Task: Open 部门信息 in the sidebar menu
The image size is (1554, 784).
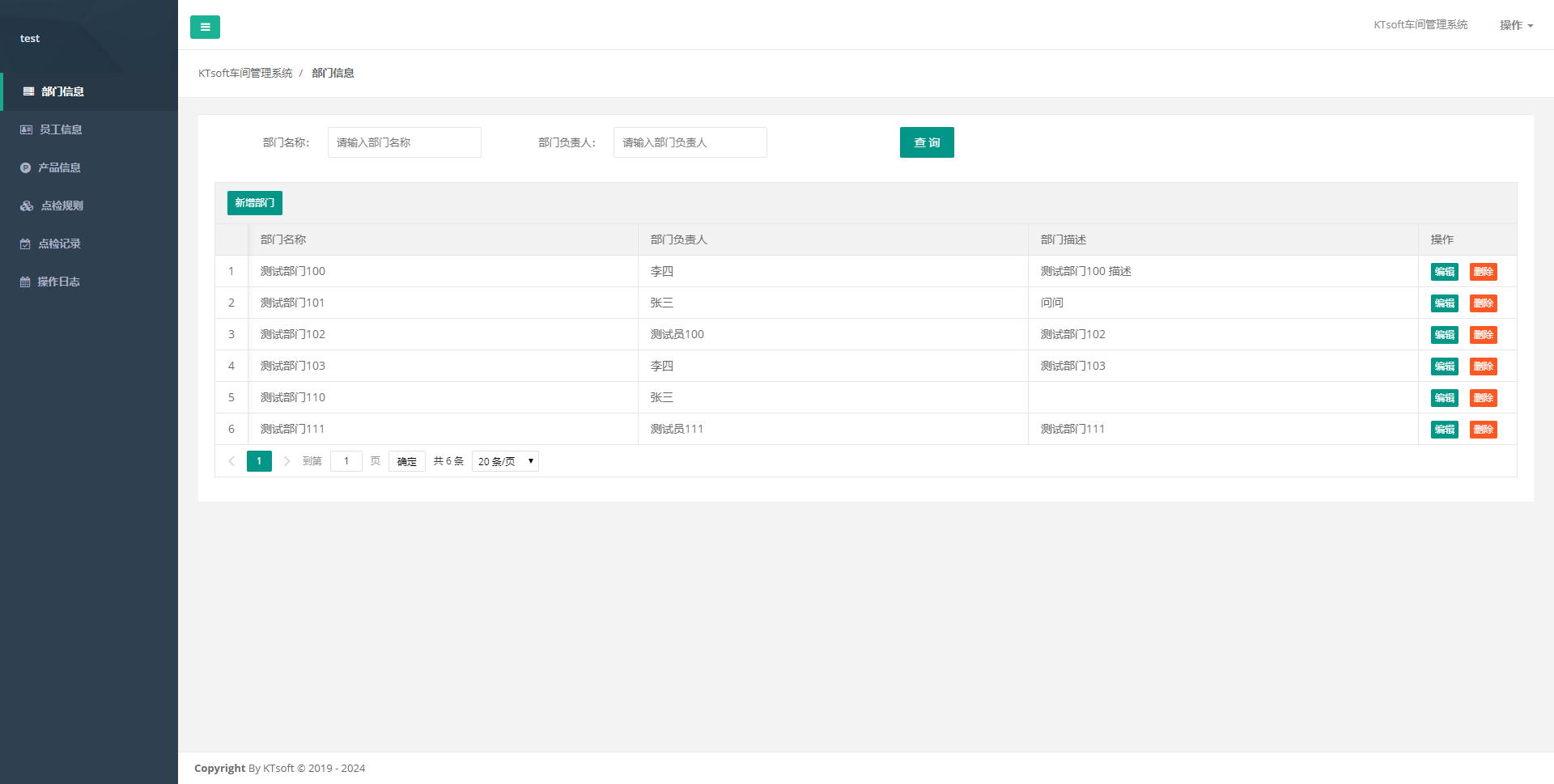Action: 89,91
